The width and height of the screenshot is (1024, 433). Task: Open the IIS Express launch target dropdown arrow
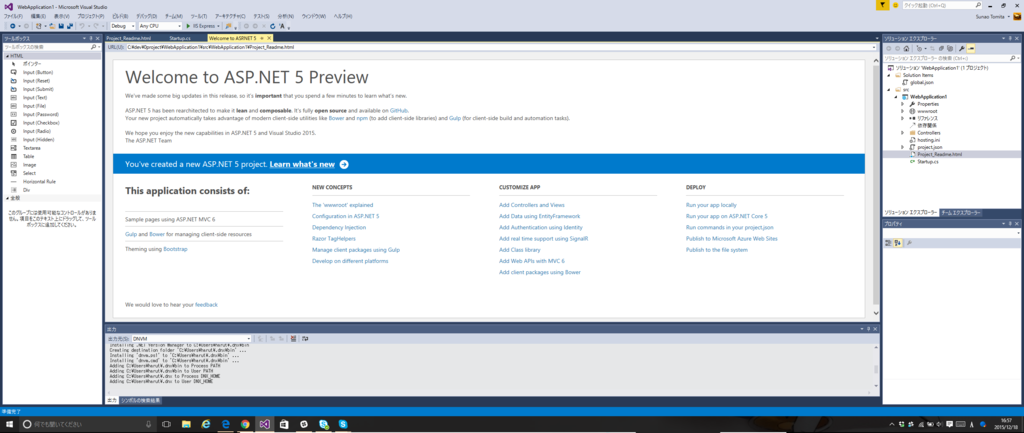(x=218, y=26)
